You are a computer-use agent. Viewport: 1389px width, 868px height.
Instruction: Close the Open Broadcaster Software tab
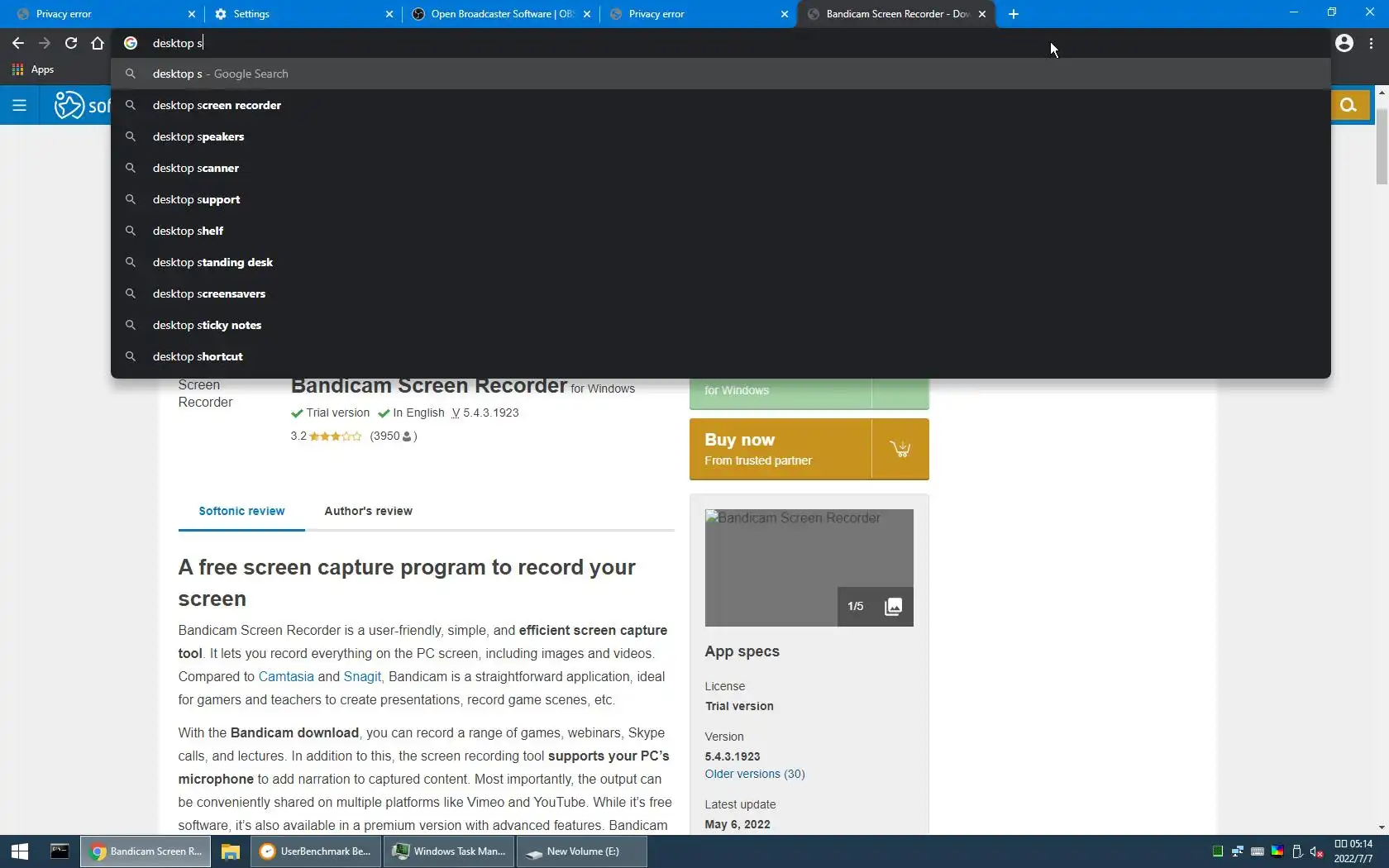pyautogui.click(x=587, y=14)
